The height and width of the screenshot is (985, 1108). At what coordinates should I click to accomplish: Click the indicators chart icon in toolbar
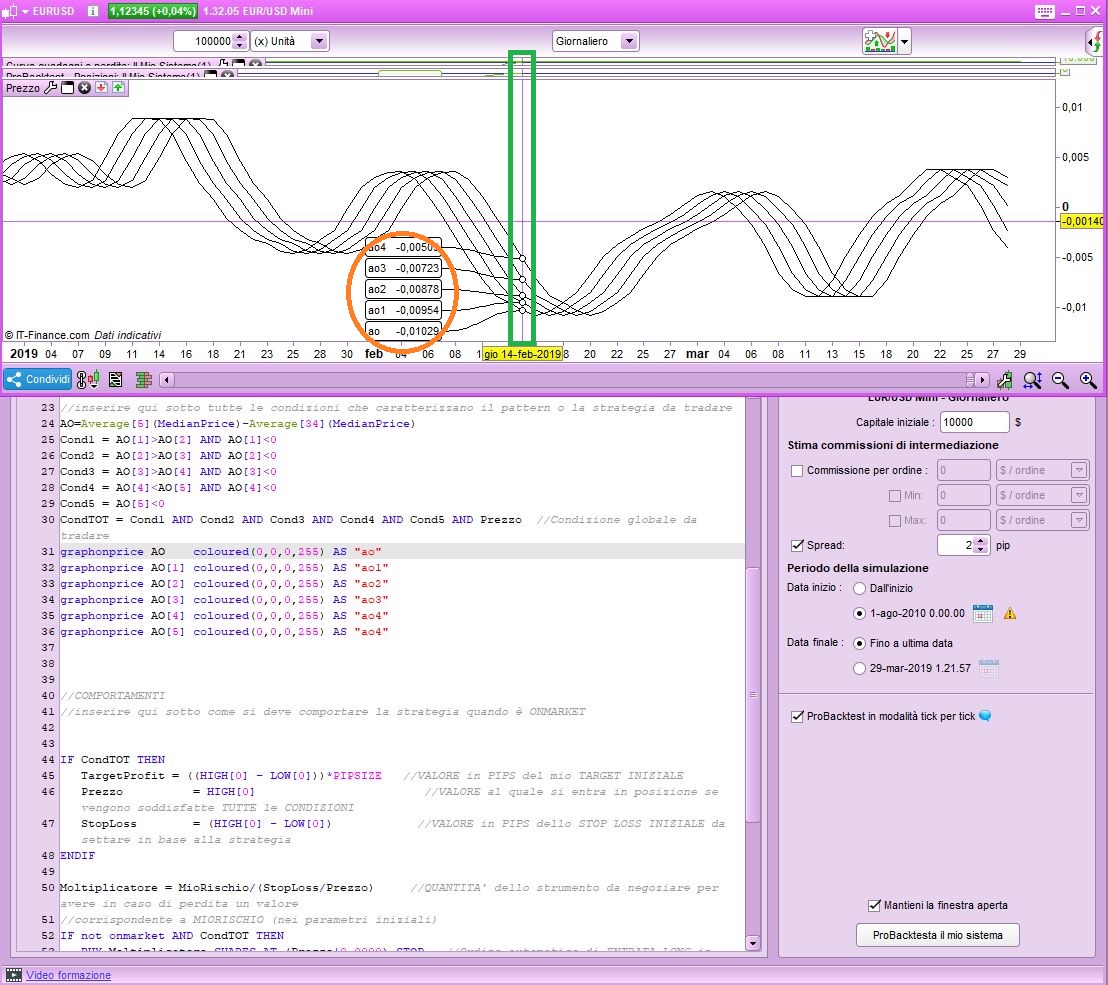tap(878, 41)
